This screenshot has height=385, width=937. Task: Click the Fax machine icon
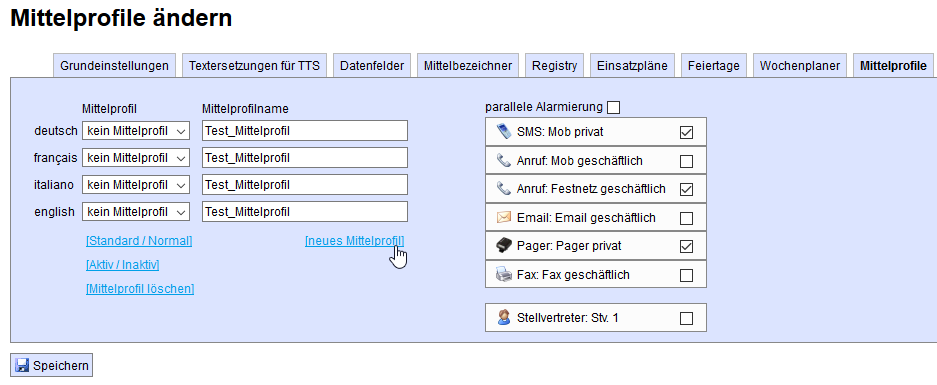click(x=504, y=274)
